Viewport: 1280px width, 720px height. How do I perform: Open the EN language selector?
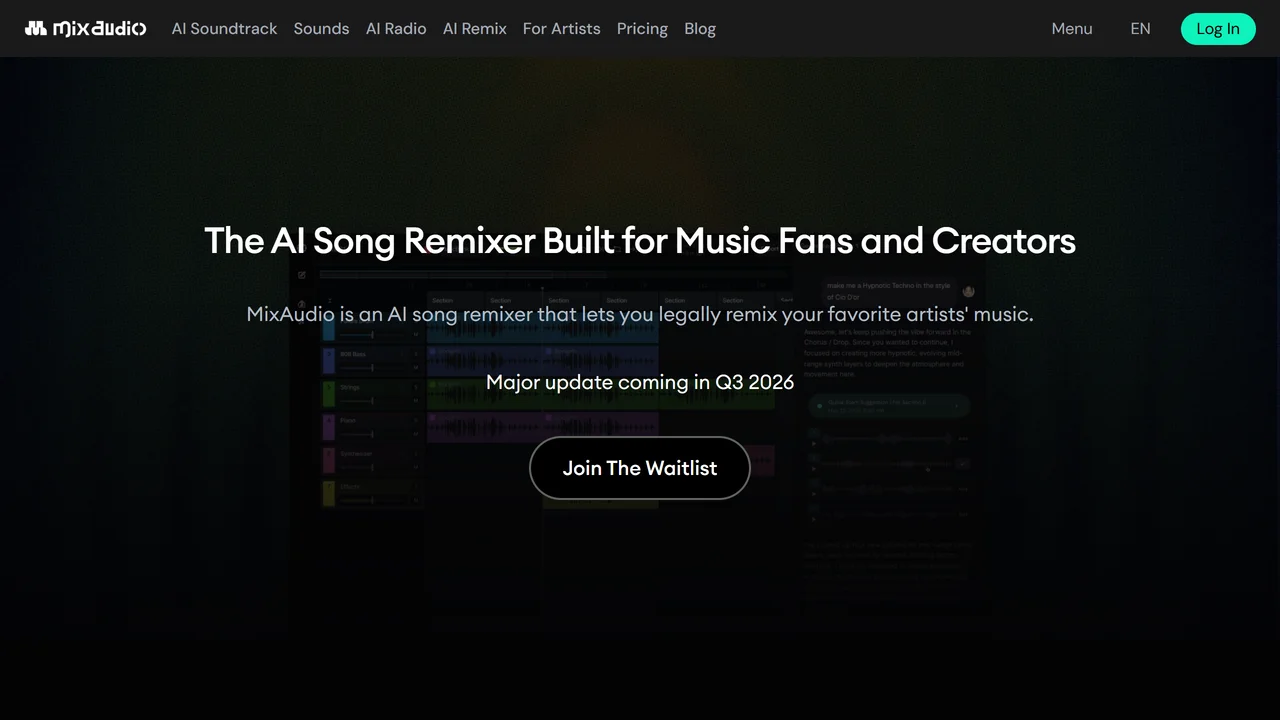pyautogui.click(x=1140, y=29)
